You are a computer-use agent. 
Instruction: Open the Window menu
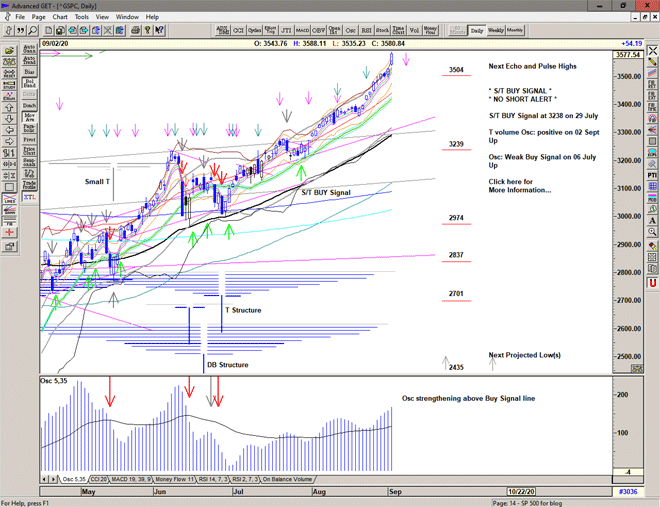[127, 17]
